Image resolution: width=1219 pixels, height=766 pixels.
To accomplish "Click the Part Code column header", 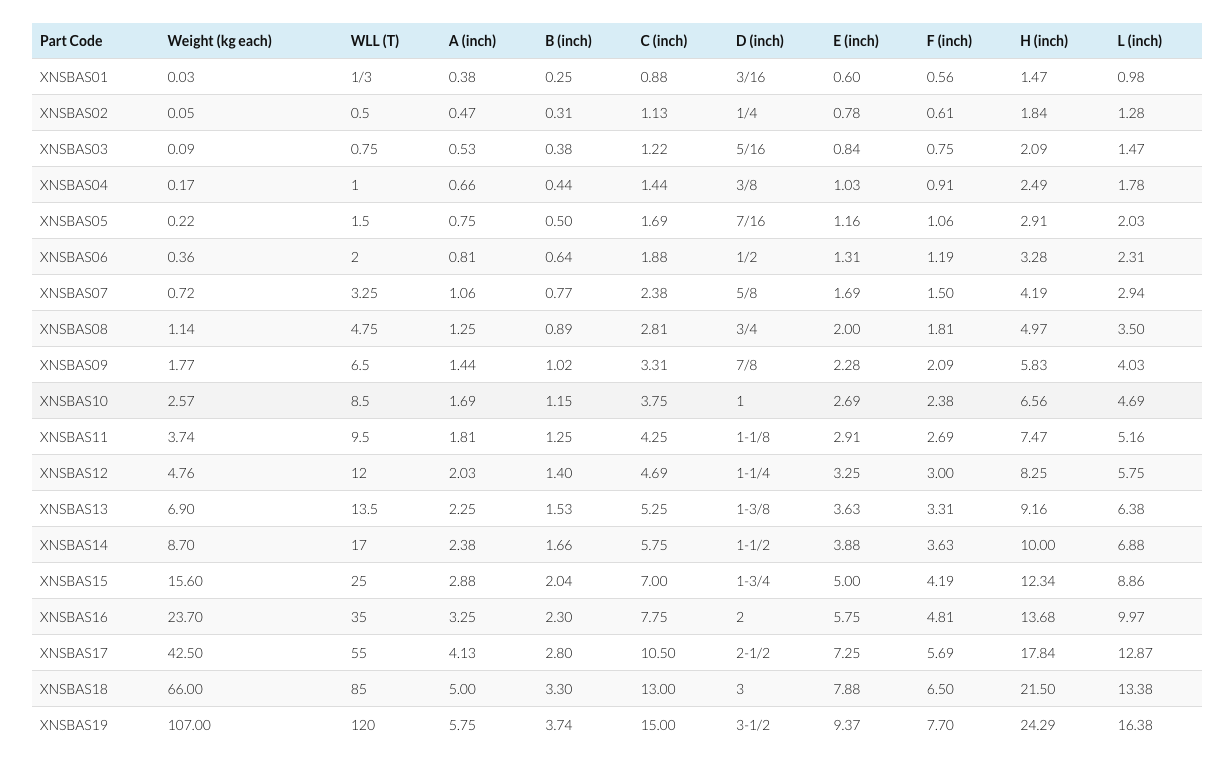I will point(71,41).
